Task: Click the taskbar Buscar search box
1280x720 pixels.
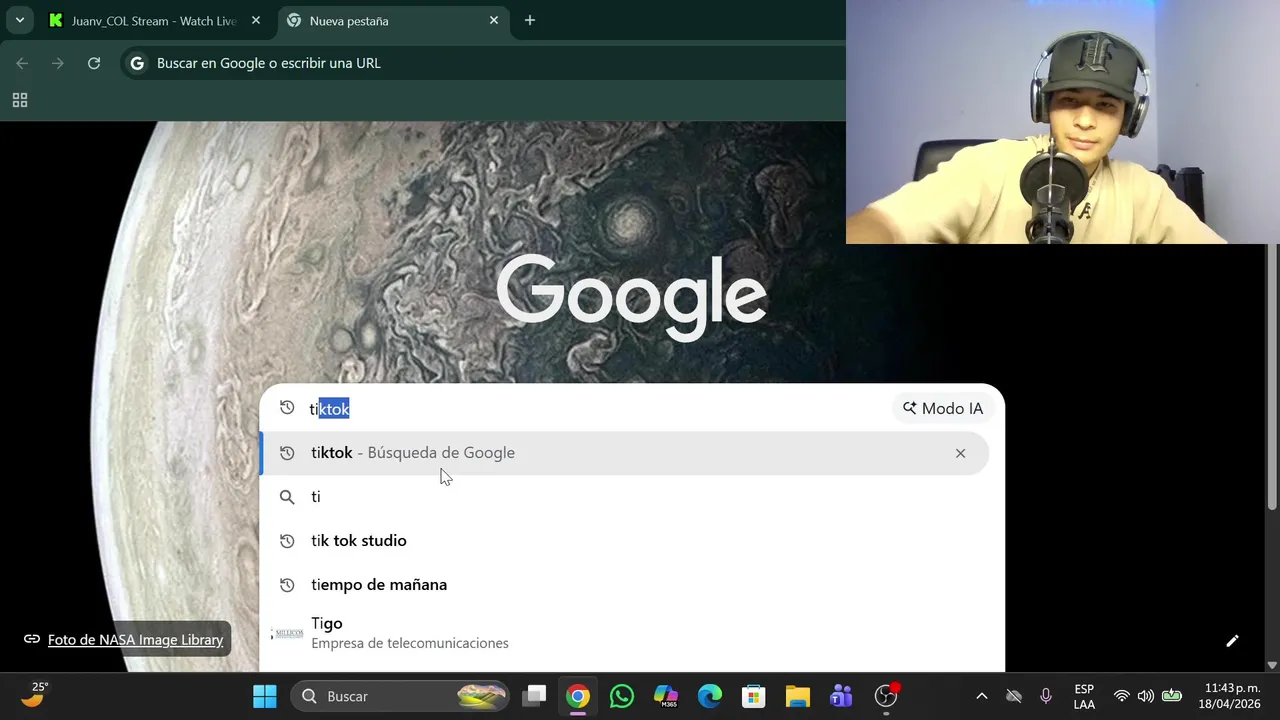Action: (x=400, y=696)
